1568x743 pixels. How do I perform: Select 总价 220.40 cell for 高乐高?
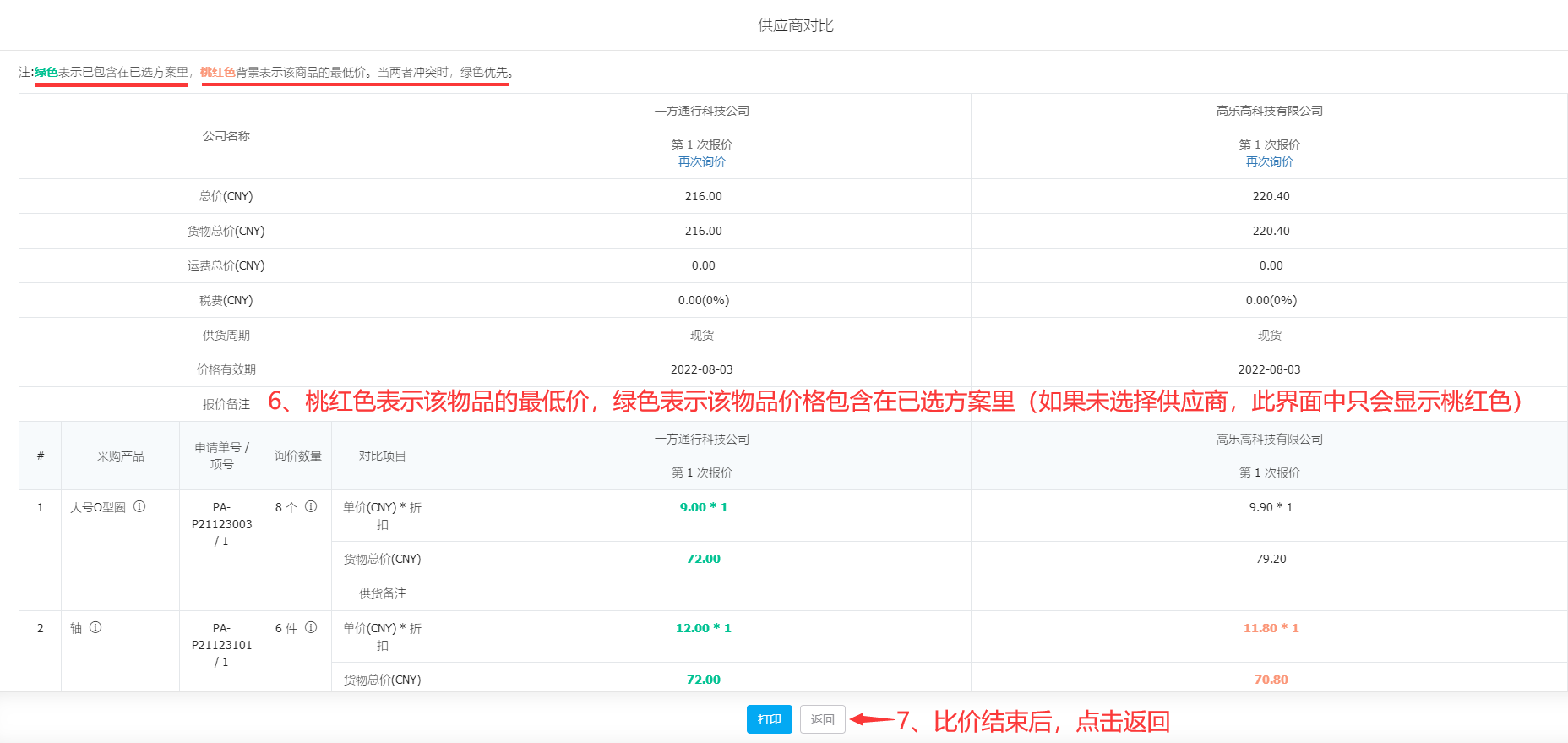tap(1270, 196)
